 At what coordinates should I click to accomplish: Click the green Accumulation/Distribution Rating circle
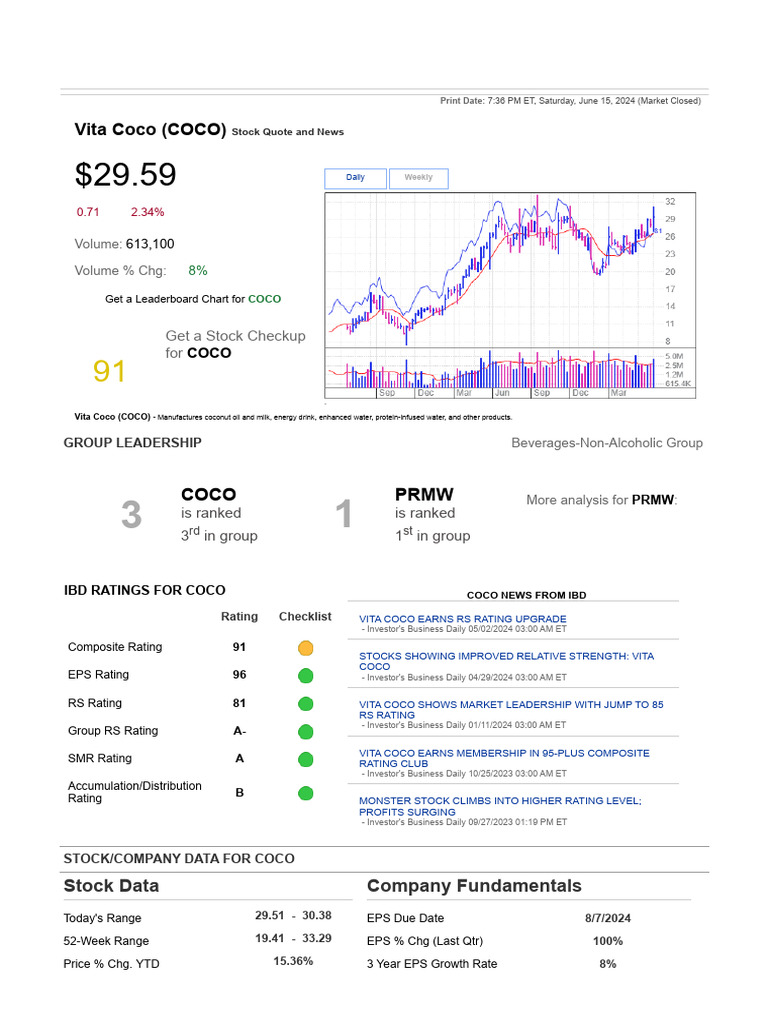pyautogui.click(x=305, y=793)
